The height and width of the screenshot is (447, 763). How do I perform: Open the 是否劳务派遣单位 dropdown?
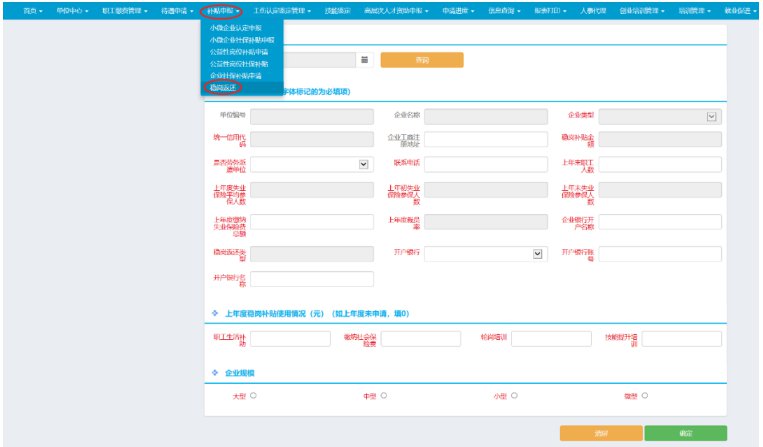tap(312, 164)
